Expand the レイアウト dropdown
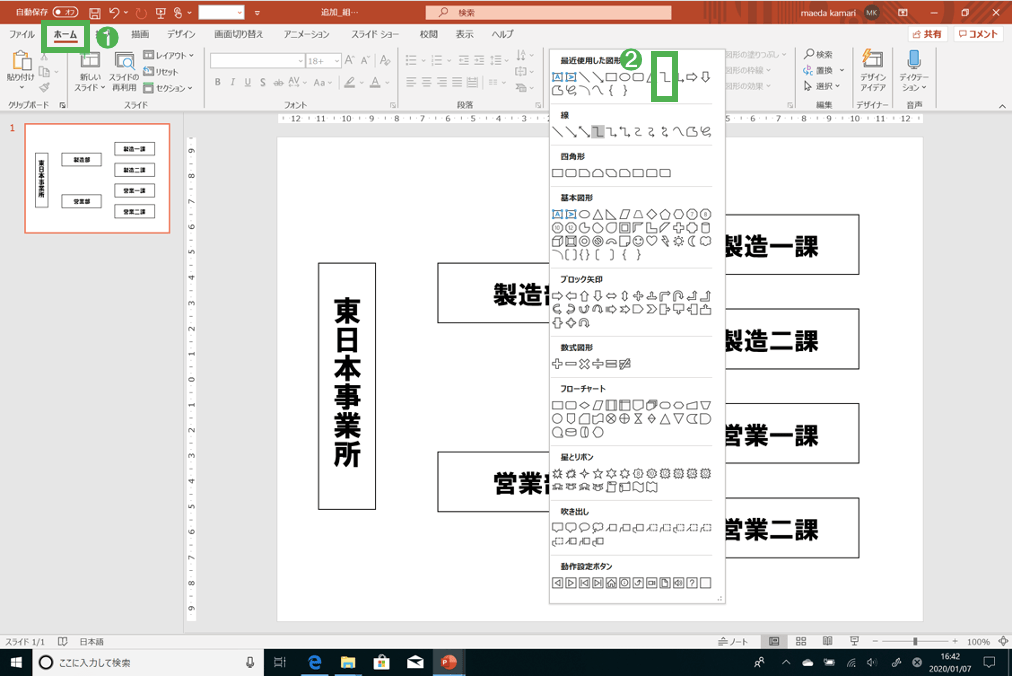1012x676 pixels. [x=168, y=56]
